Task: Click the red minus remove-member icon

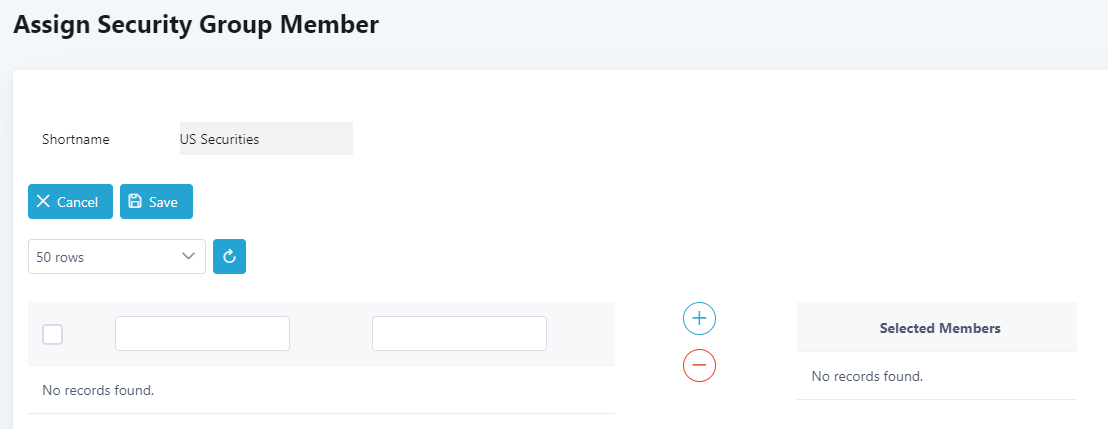Action: click(699, 365)
